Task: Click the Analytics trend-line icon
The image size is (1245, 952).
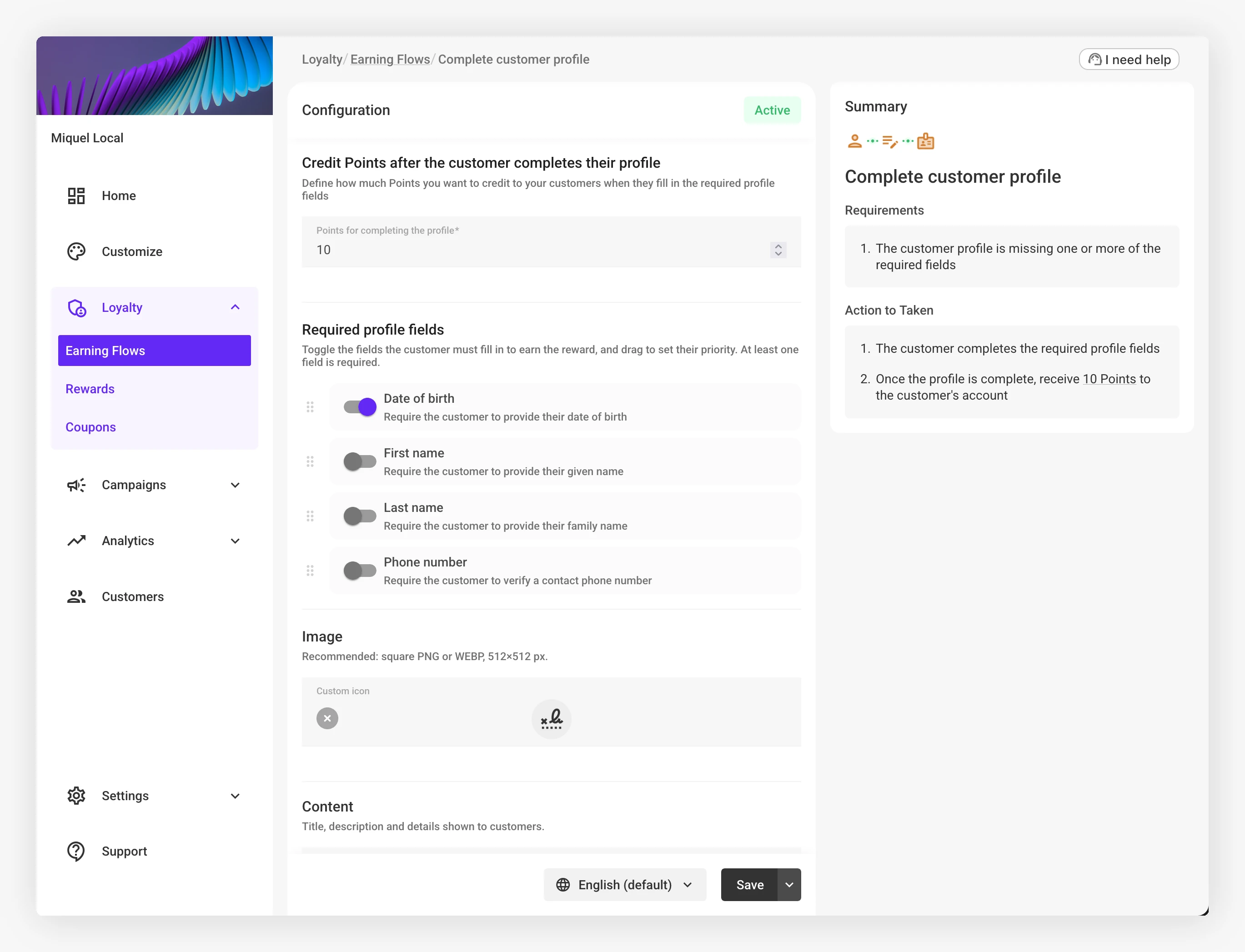Action: tap(76, 541)
